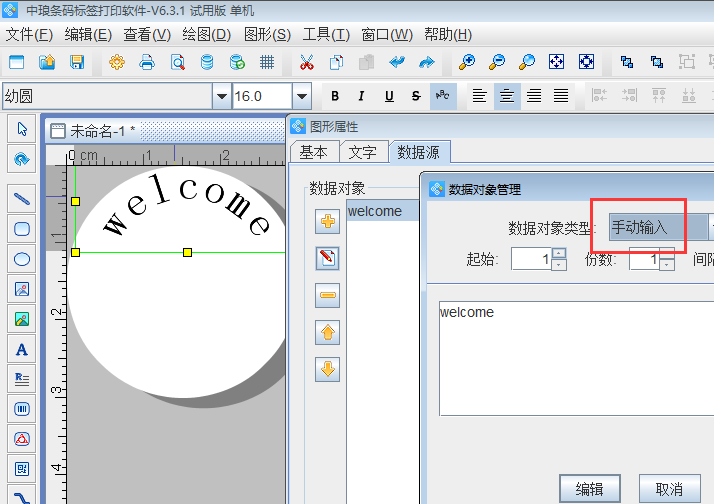Click the remove data object minus icon
714x504 pixels.
pyautogui.click(x=327, y=296)
